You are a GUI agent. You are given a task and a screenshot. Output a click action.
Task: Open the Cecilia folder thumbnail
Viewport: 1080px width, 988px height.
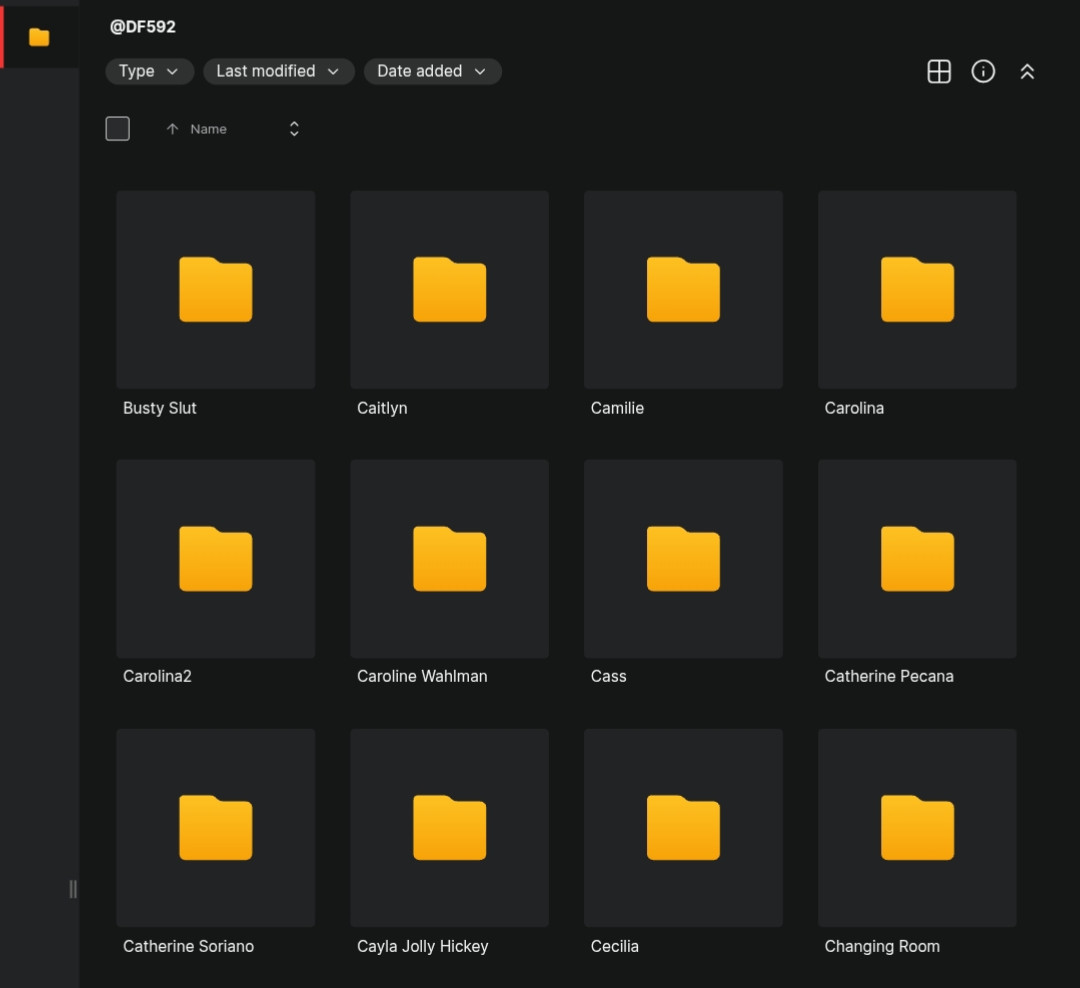coord(683,828)
